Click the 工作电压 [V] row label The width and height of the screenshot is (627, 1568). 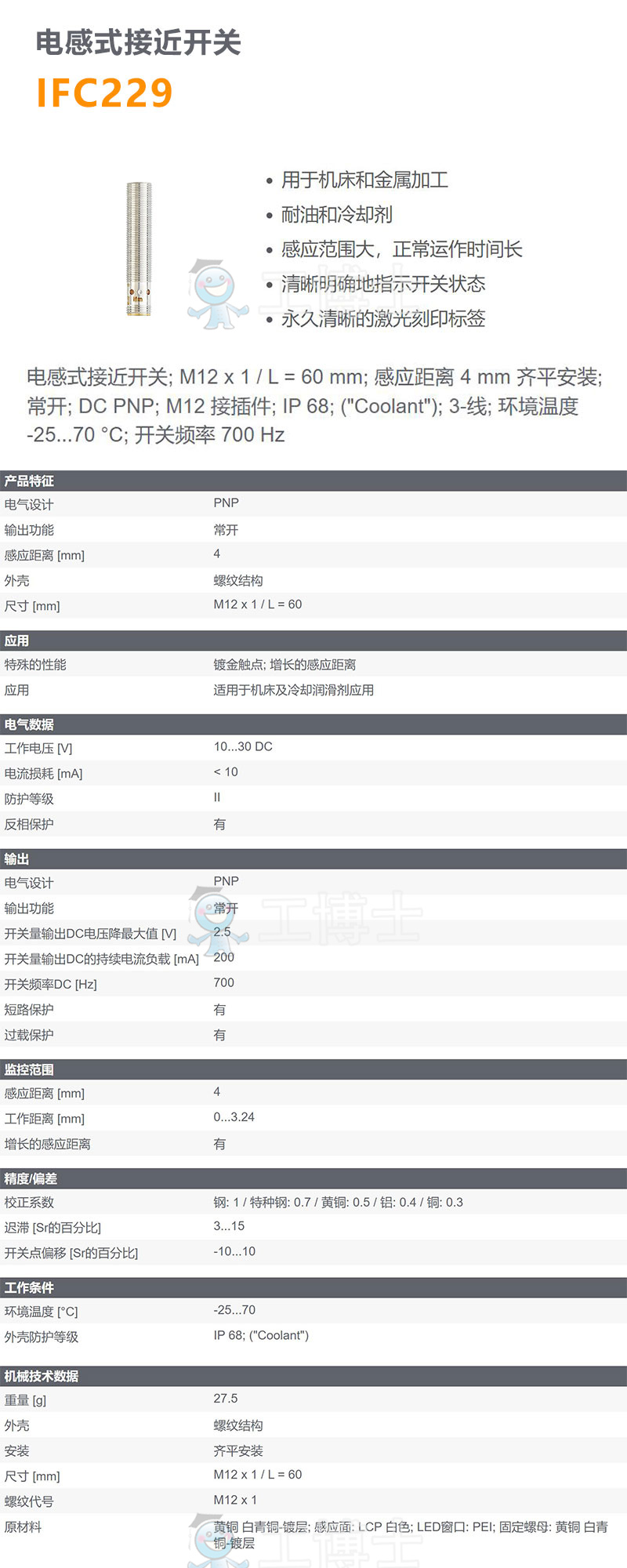tap(38, 748)
